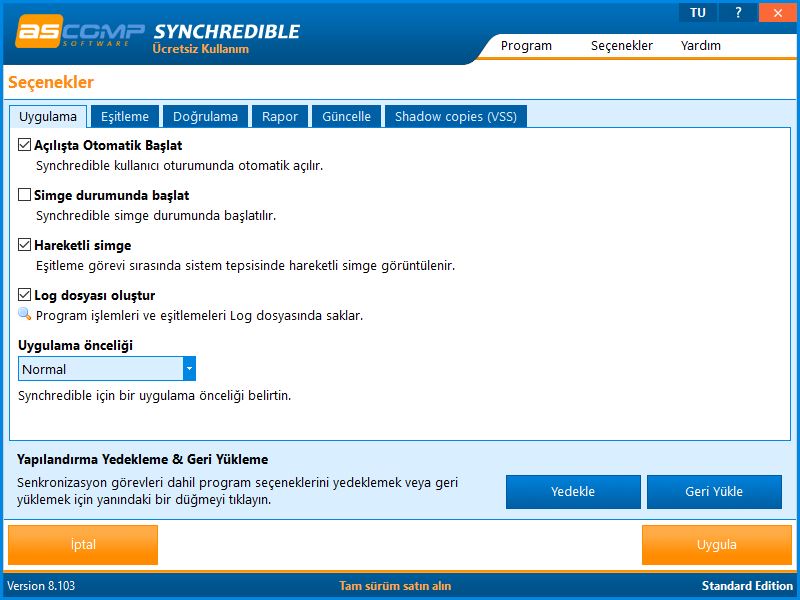Click 'Synchredible kullanıcı oturumunda otomatik açılır.' text

coord(179,165)
